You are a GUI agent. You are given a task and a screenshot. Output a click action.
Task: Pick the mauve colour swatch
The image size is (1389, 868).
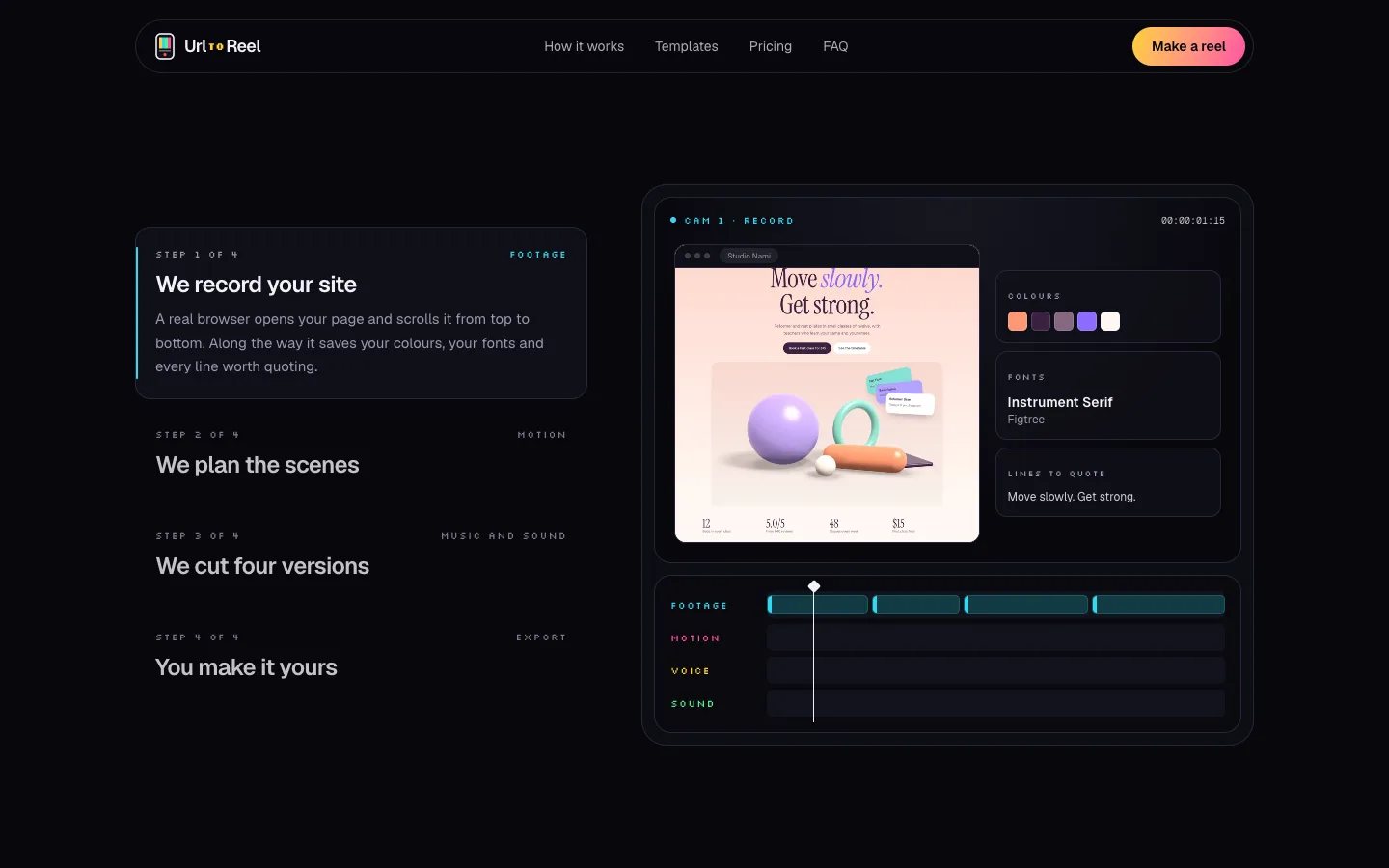[x=1064, y=321]
